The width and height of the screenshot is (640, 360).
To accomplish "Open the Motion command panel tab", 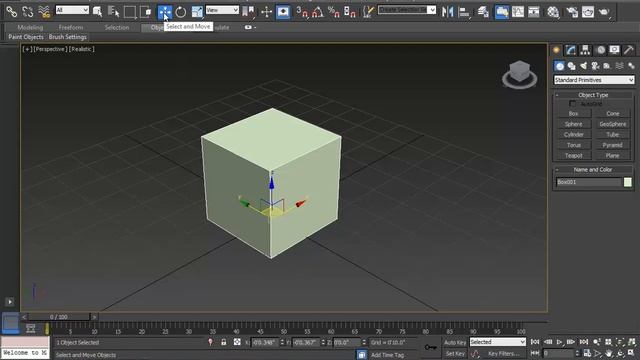I will [x=600, y=50].
